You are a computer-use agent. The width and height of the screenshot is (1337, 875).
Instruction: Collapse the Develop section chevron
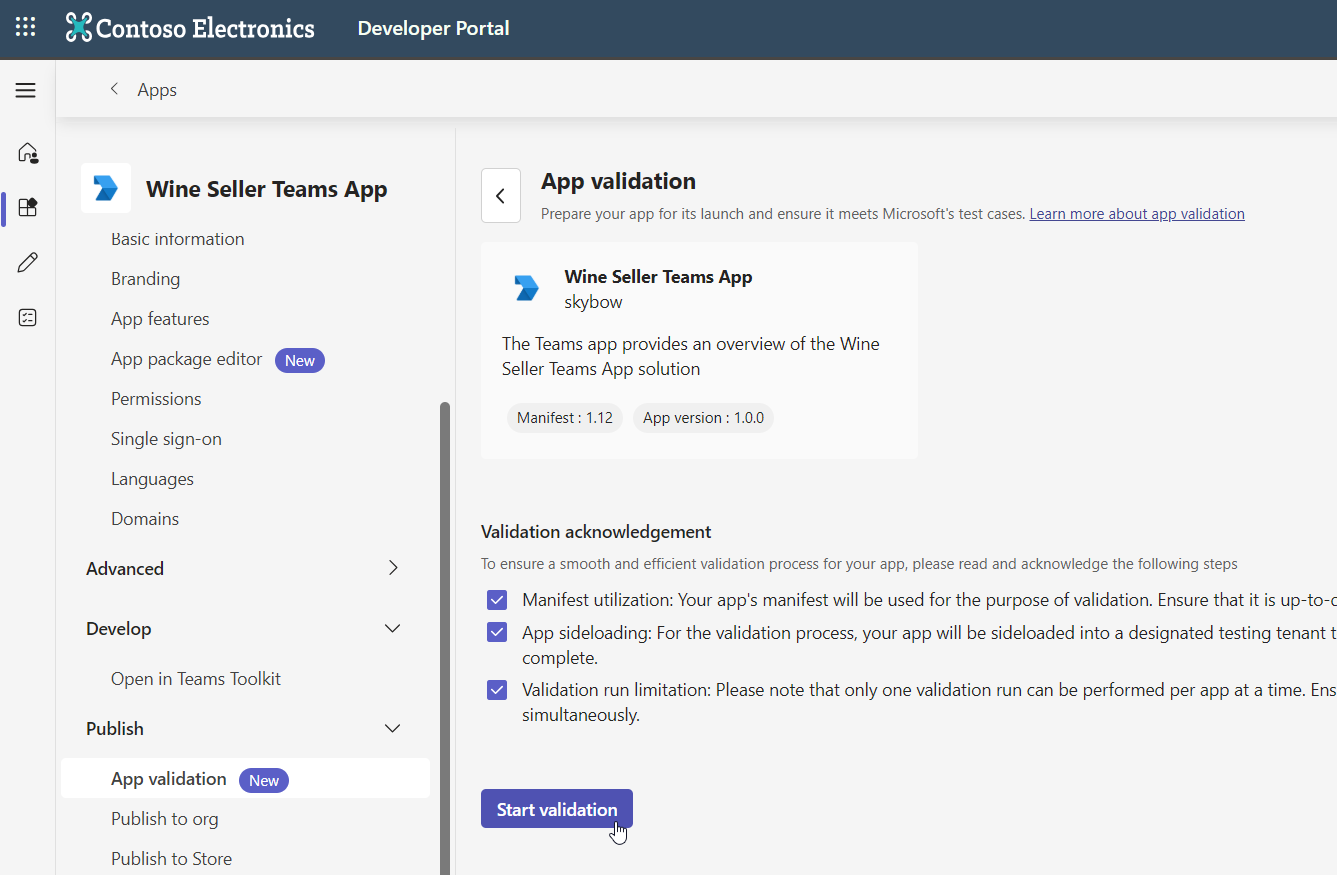[393, 628]
